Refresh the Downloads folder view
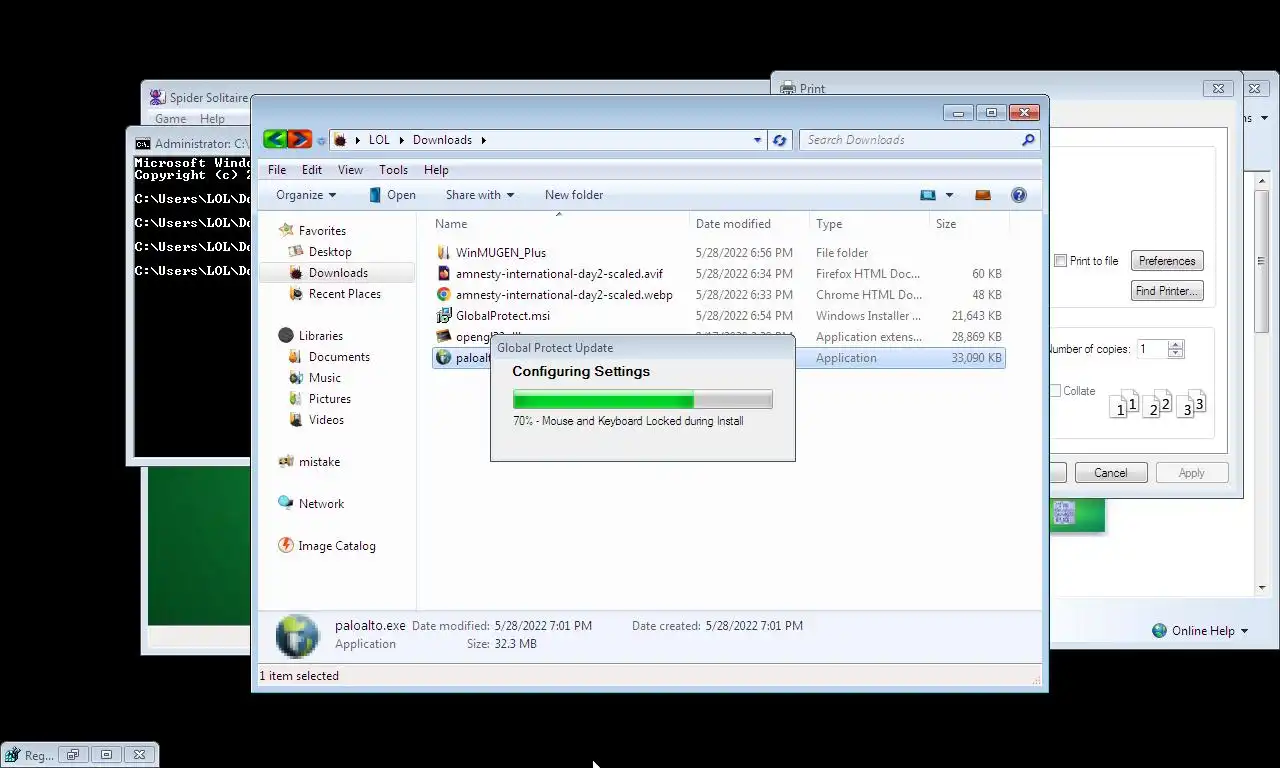Screen dimensions: 1280x768 (780, 140)
